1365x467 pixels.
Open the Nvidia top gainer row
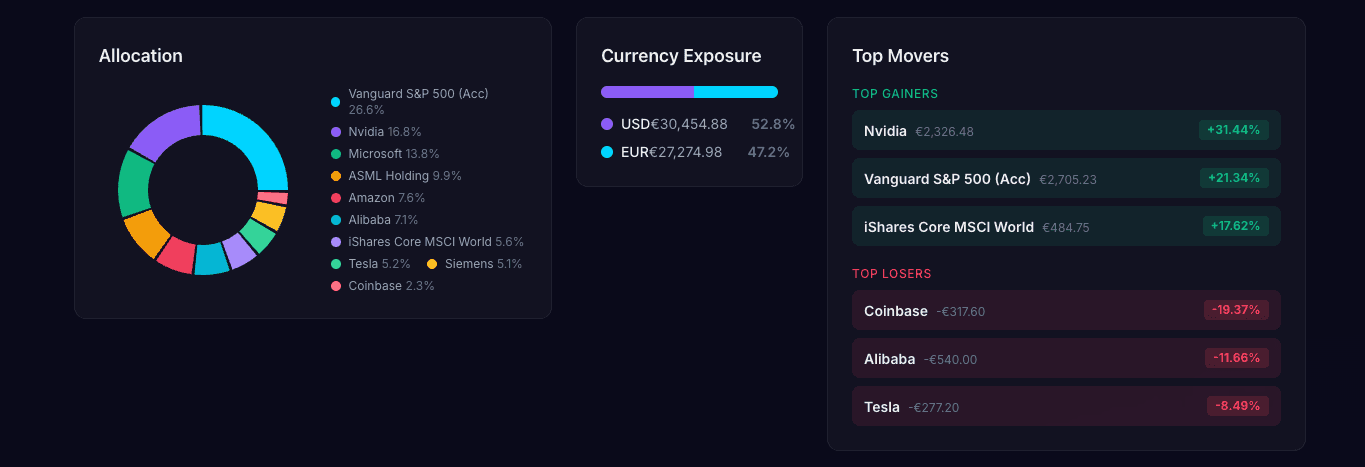[1066, 130]
